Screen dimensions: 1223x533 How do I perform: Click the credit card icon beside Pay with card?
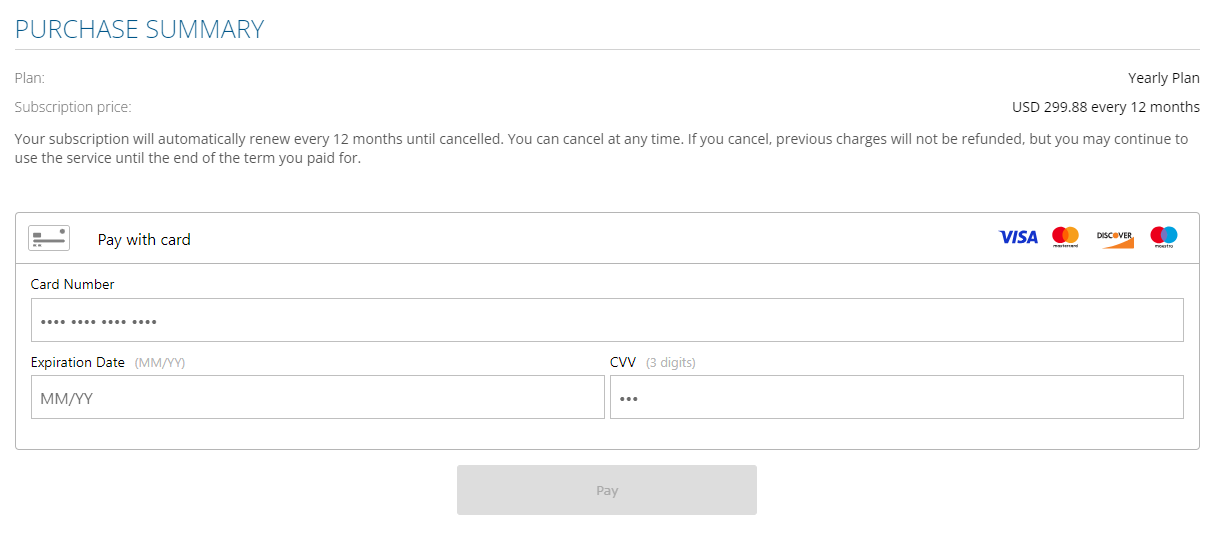coord(49,238)
